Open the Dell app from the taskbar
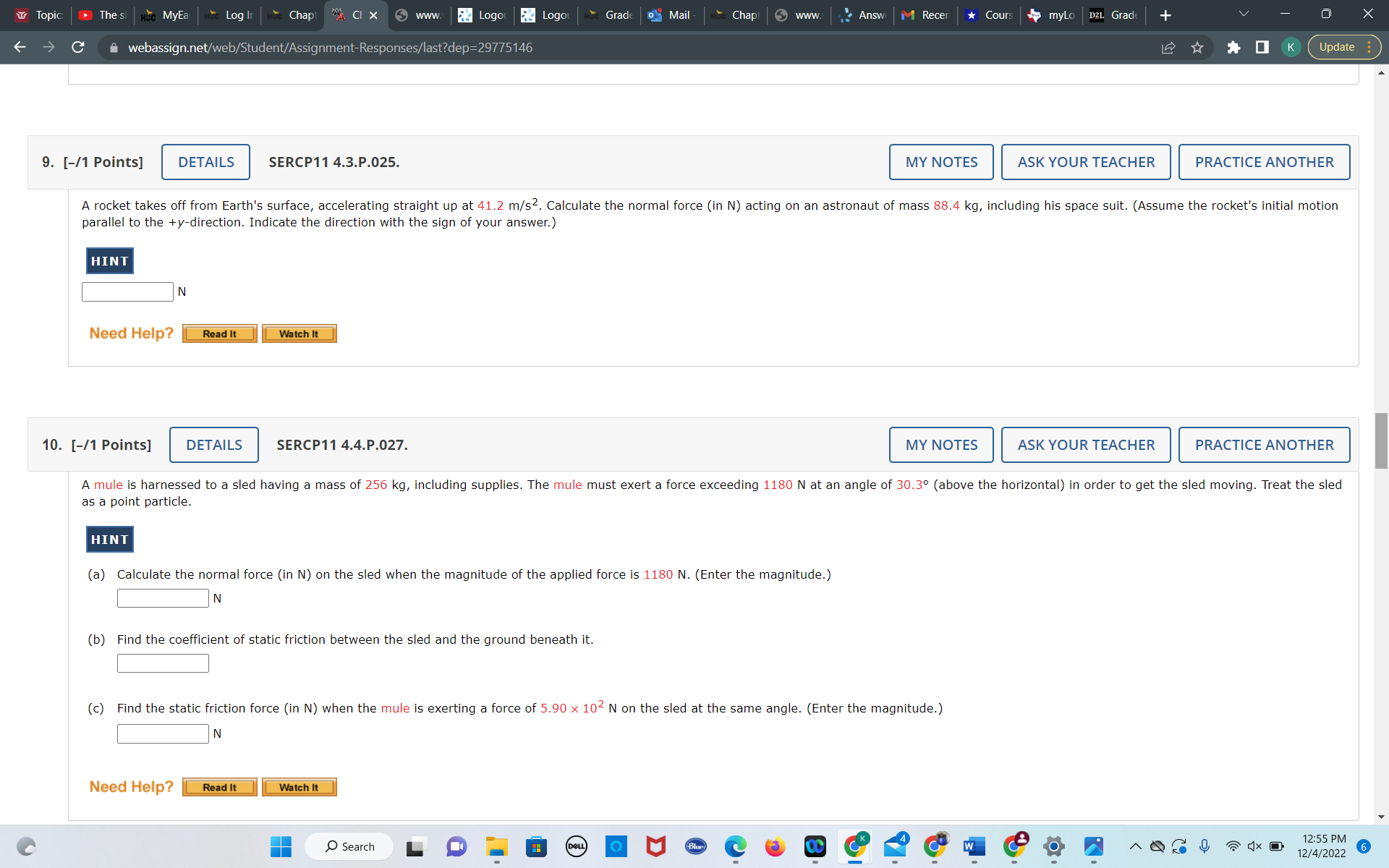The image size is (1389, 868). pos(577,846)
